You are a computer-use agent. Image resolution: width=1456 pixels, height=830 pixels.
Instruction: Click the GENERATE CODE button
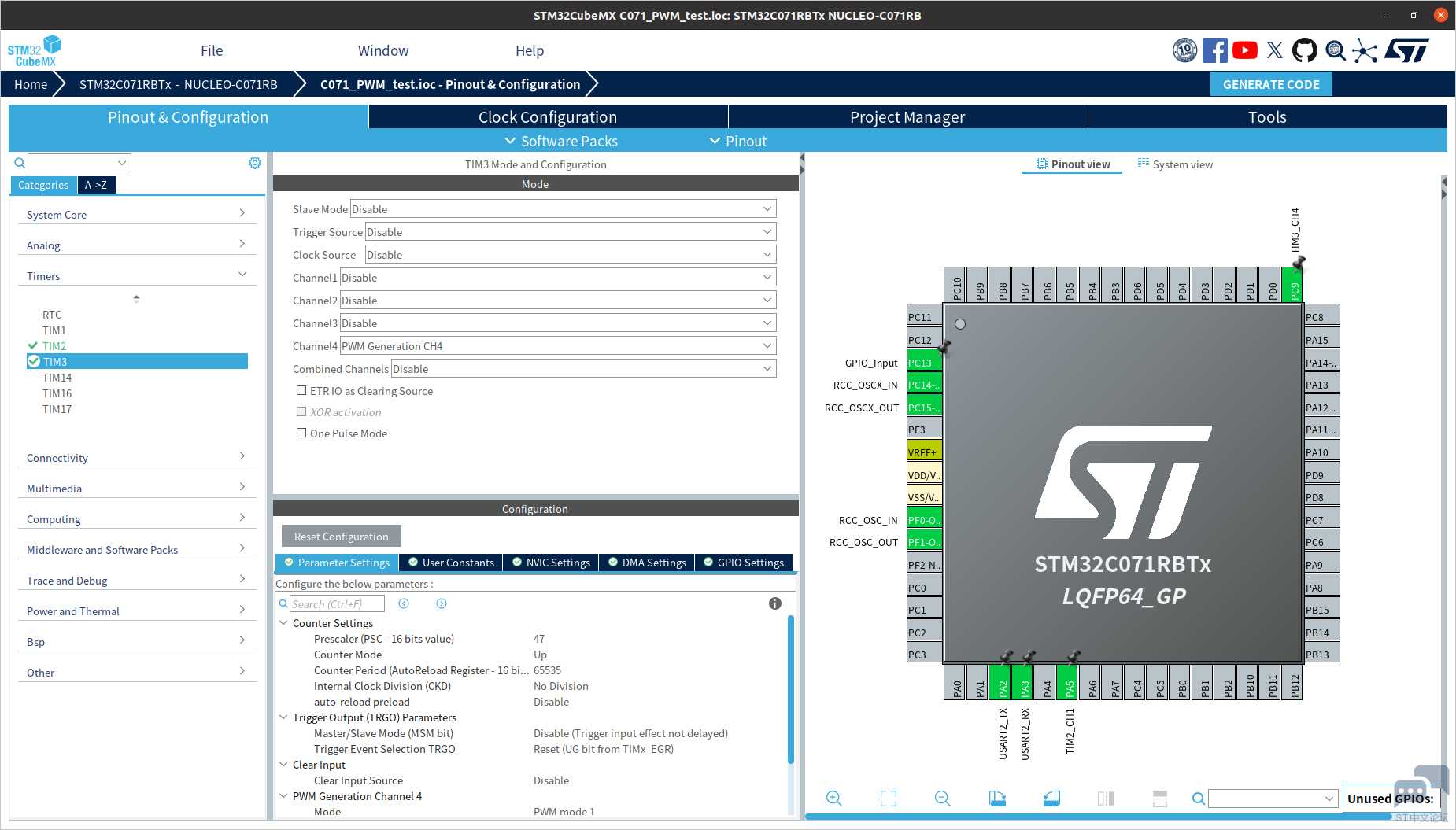tap(1271, 84)
